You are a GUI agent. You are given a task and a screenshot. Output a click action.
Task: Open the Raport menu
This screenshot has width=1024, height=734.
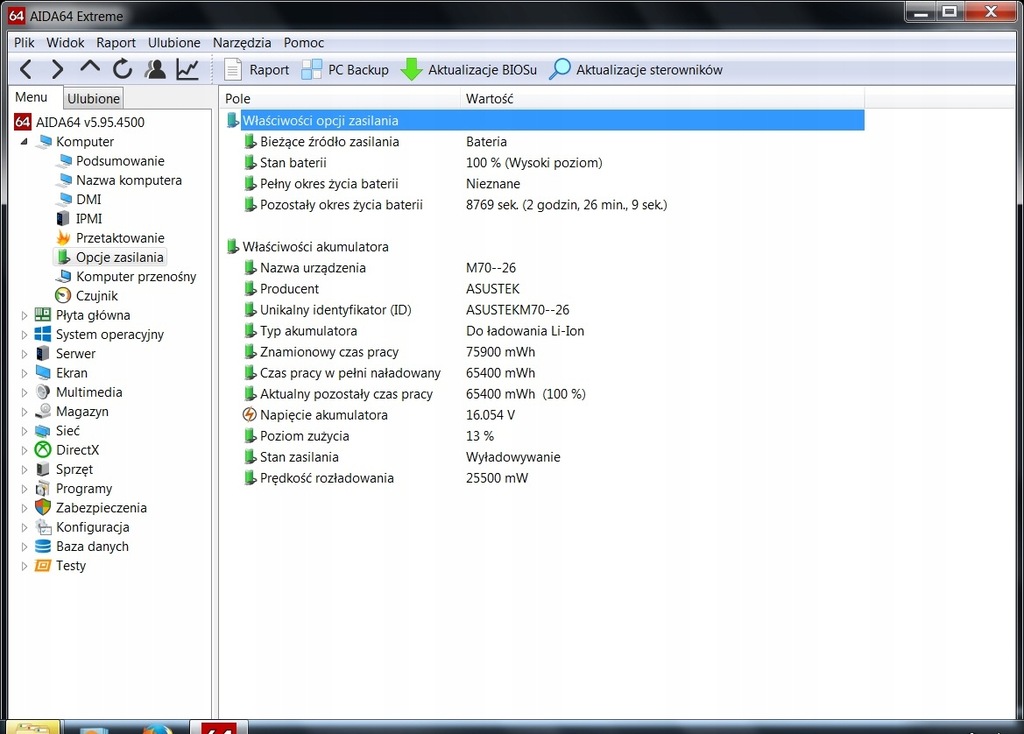[116, 42]
